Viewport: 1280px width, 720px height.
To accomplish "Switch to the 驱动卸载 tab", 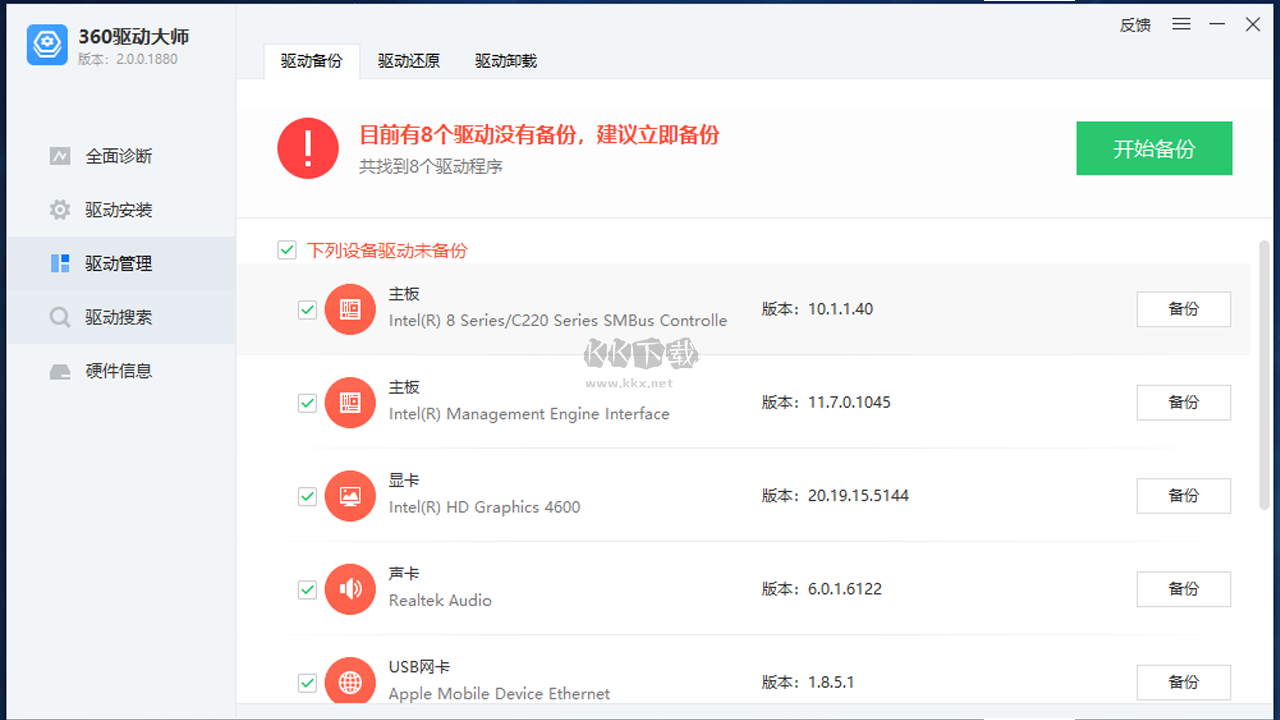I will point(505,61).
